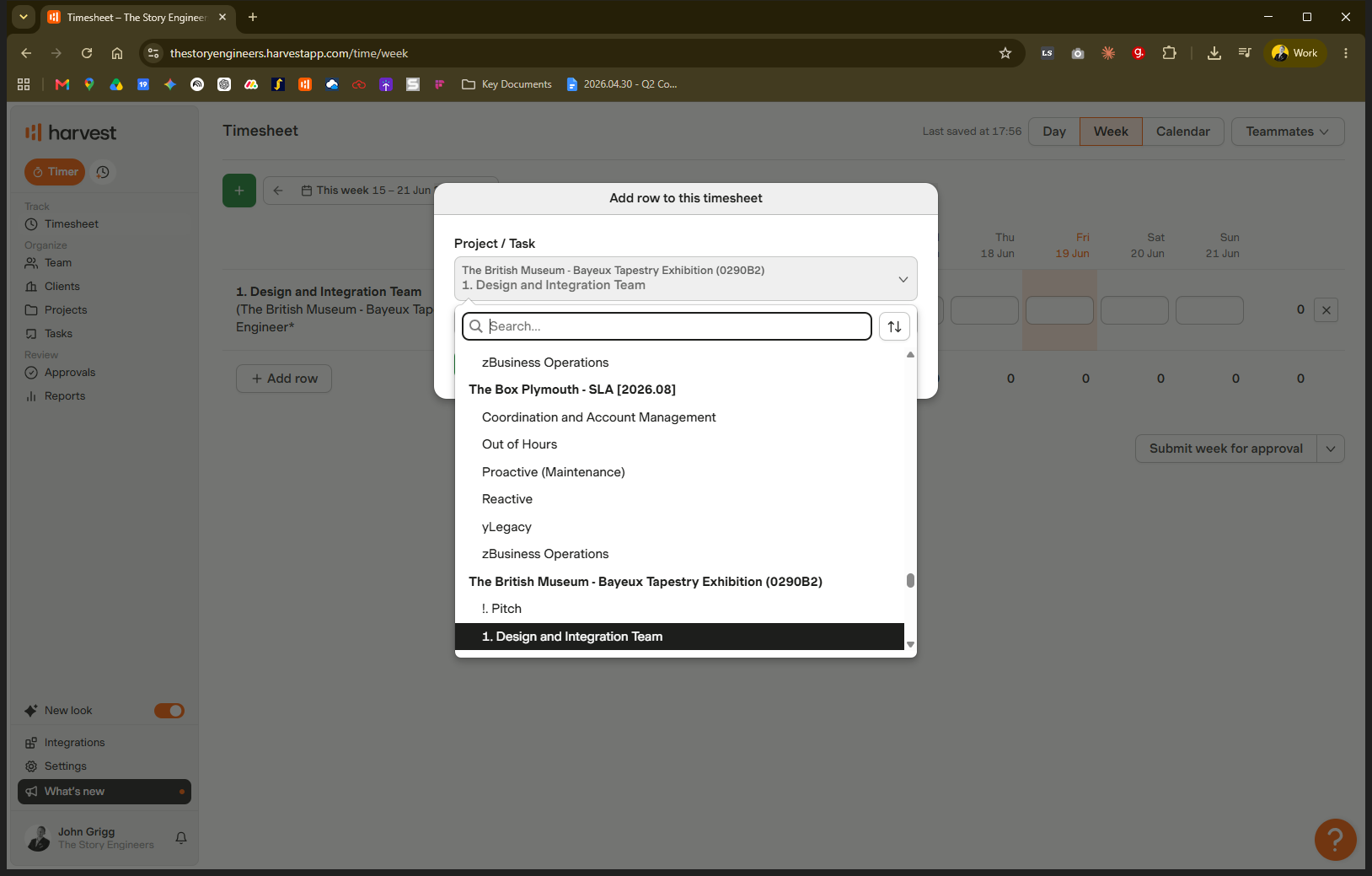Open Projects in the sidebar

tap(65, 310)
